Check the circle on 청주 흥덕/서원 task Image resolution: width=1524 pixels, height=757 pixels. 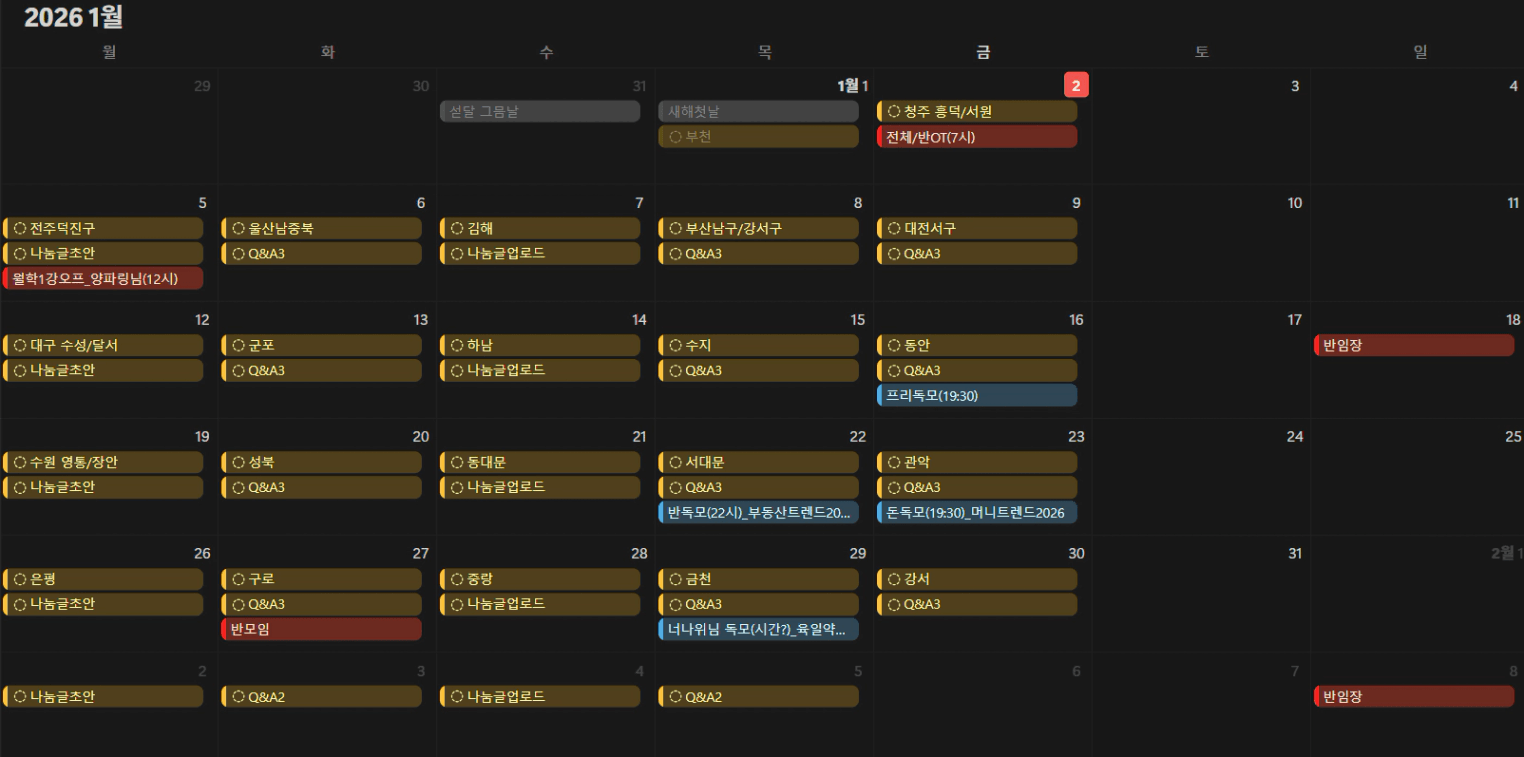(x=894, y=112)
